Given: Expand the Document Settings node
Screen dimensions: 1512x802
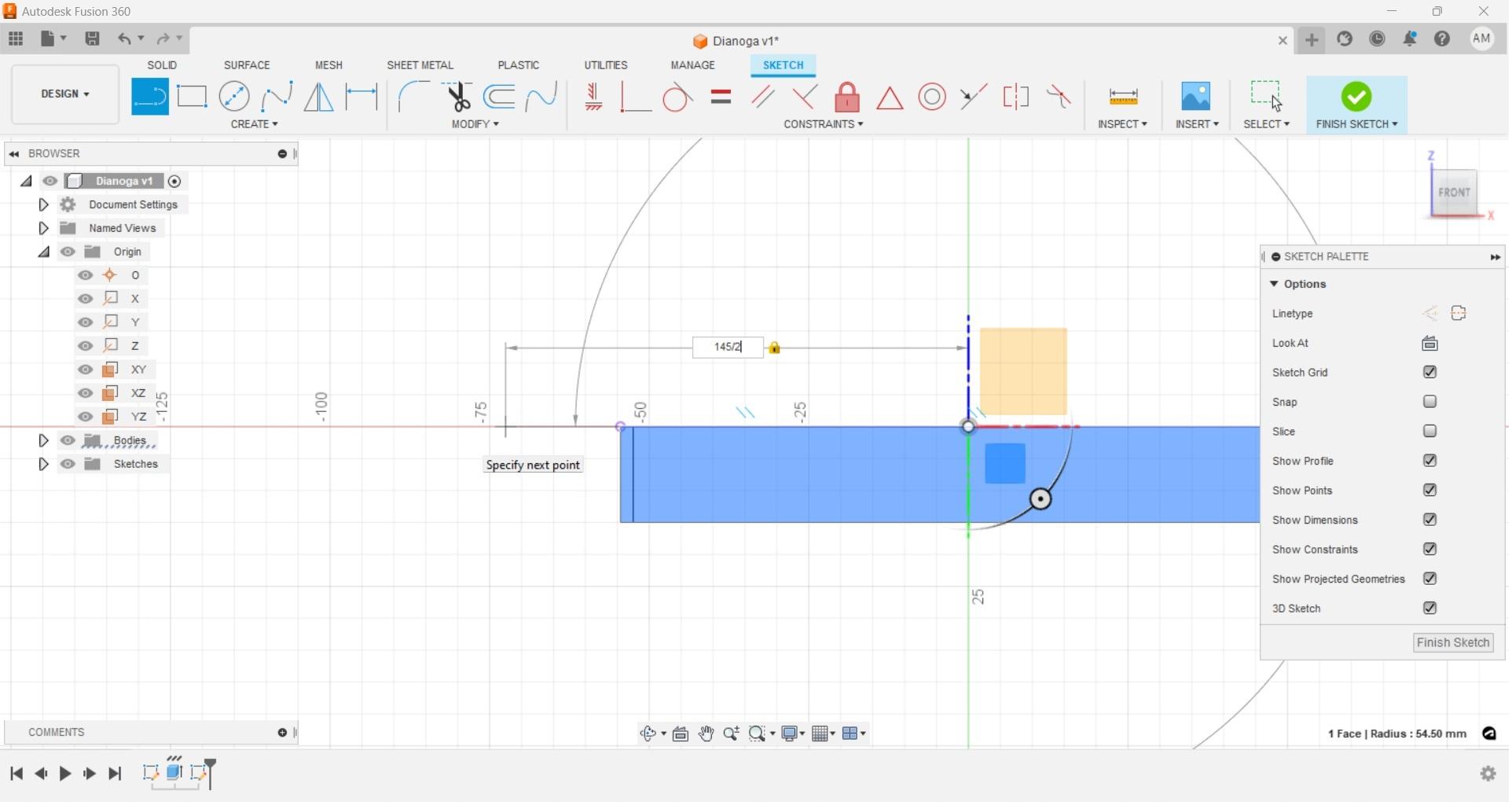Looking at the screenshot, I should point(43,204).
